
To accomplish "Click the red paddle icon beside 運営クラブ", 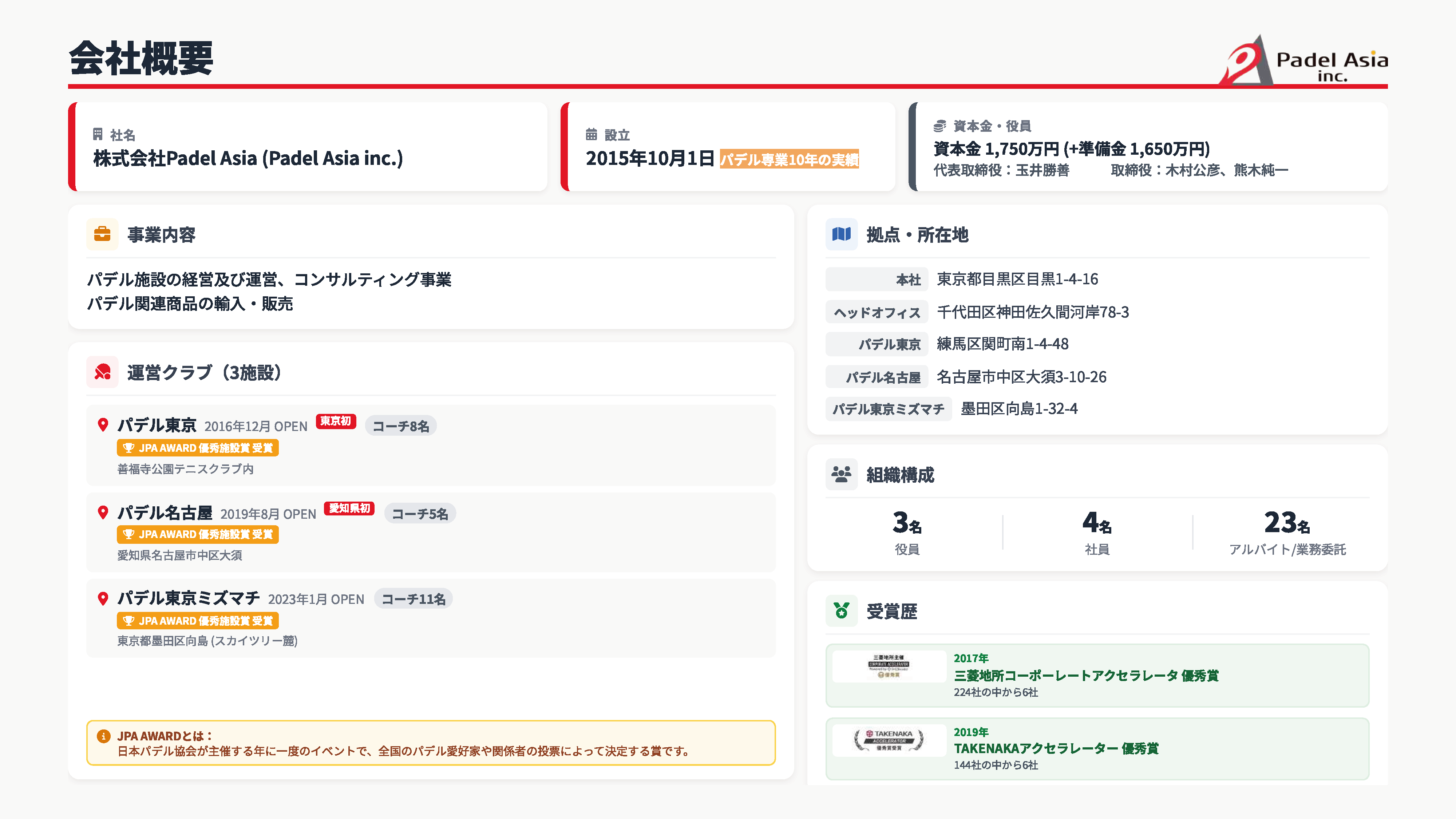I will coord(102,372).
